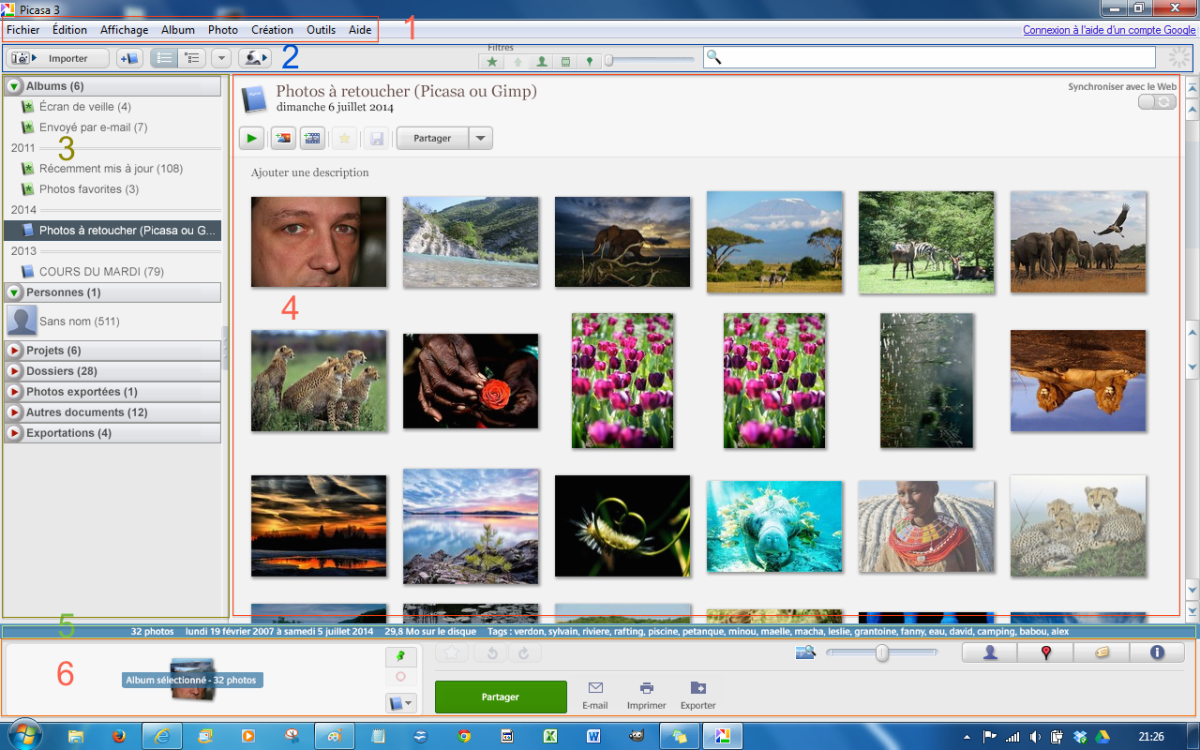Click the Importer camera icon button
1200x750 pixels.
click(58, 59)
